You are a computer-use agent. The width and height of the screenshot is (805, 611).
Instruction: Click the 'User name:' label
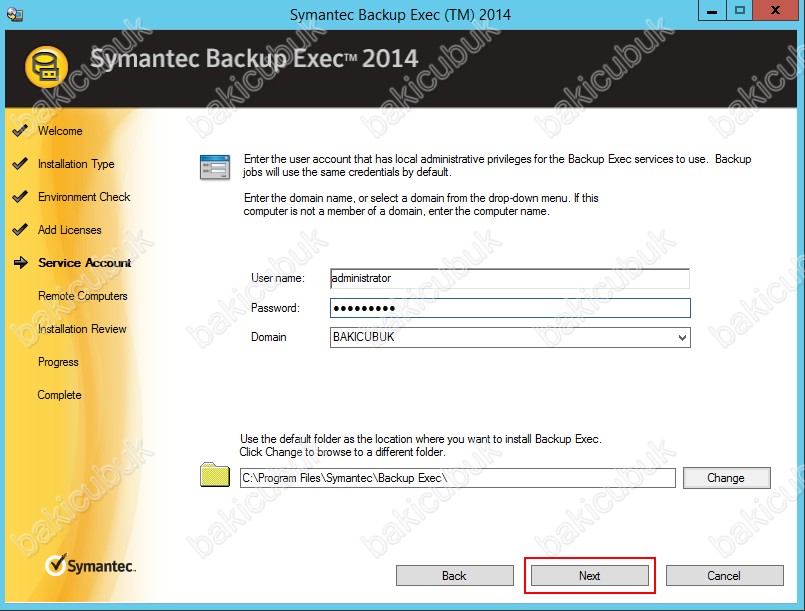click(278, 278)
